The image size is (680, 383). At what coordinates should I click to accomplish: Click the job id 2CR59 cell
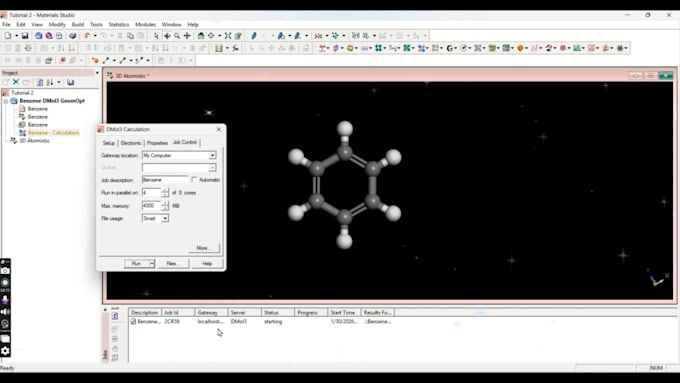pyautogui.click(x=172, y=322)
